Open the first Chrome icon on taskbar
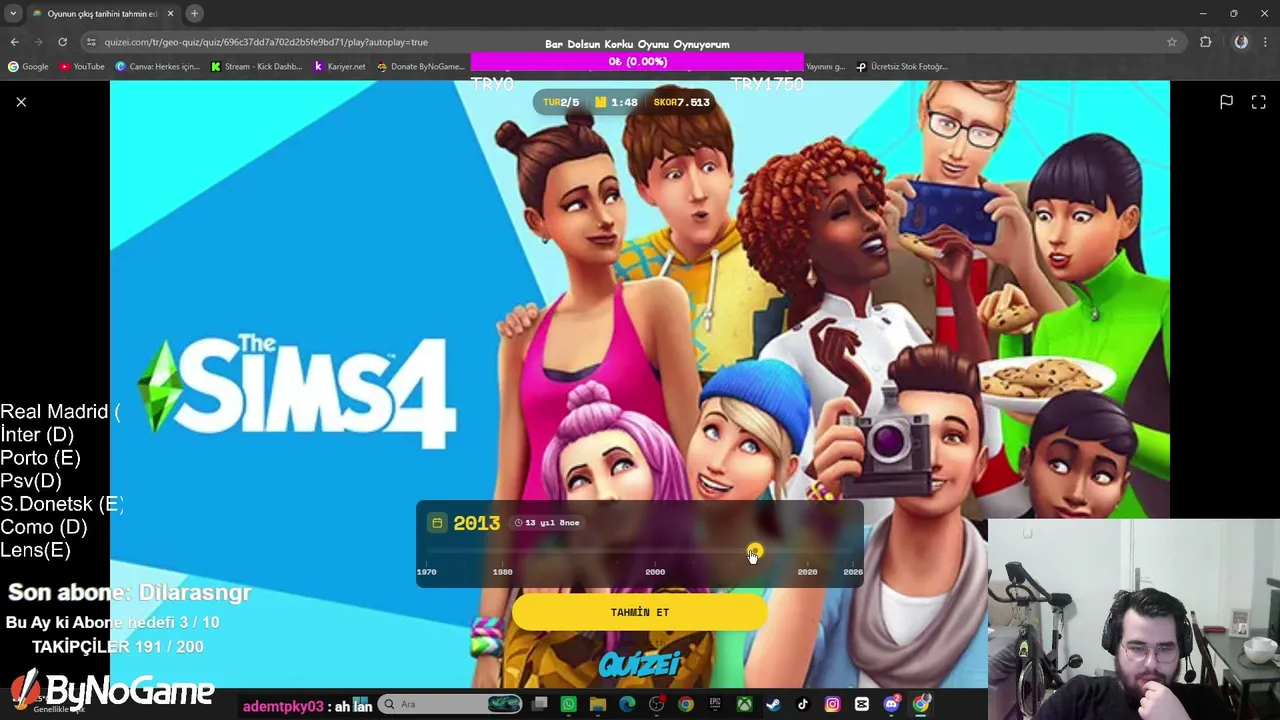Viewport: 1280px width, 720px height. click(685, 704)
